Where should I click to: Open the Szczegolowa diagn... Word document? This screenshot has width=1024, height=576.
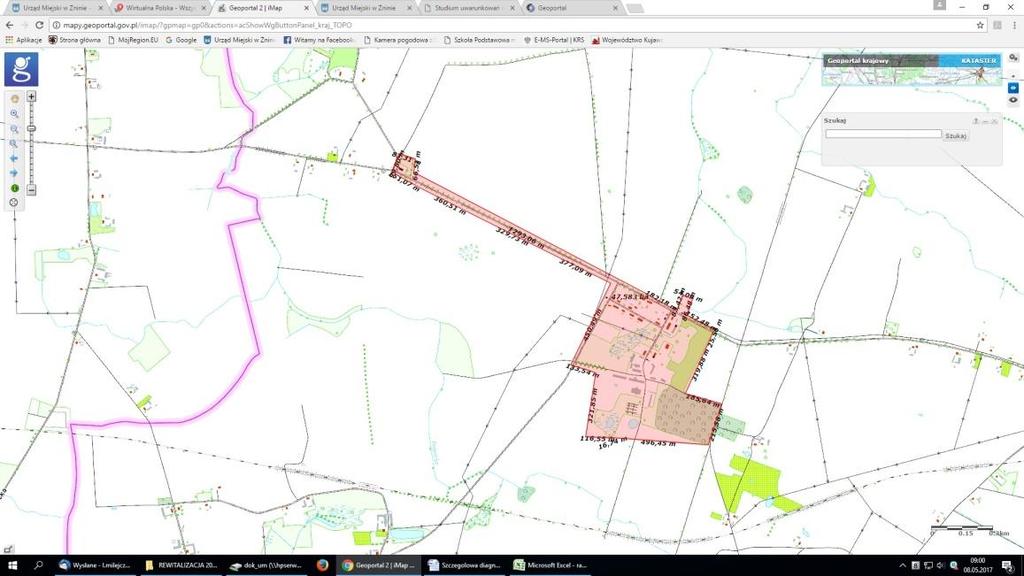click(465, 565)
